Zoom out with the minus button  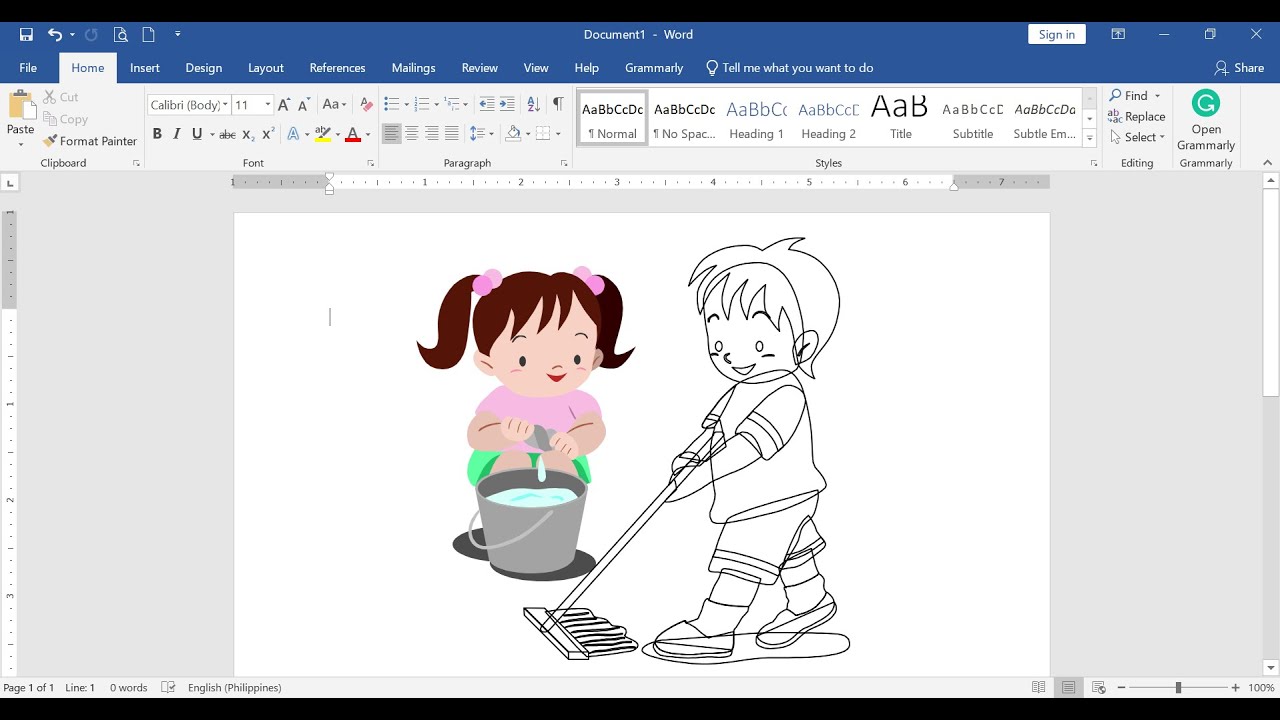[1121, 688]
